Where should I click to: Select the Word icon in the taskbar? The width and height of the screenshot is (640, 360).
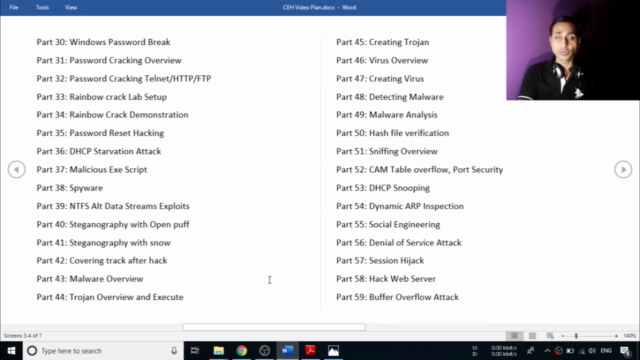tap(287, 351)
